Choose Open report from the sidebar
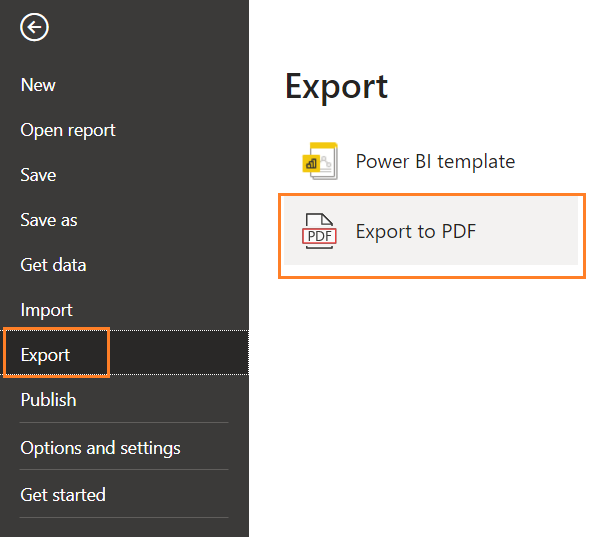Viewport: 598px width, 555px height. (68, 130)
